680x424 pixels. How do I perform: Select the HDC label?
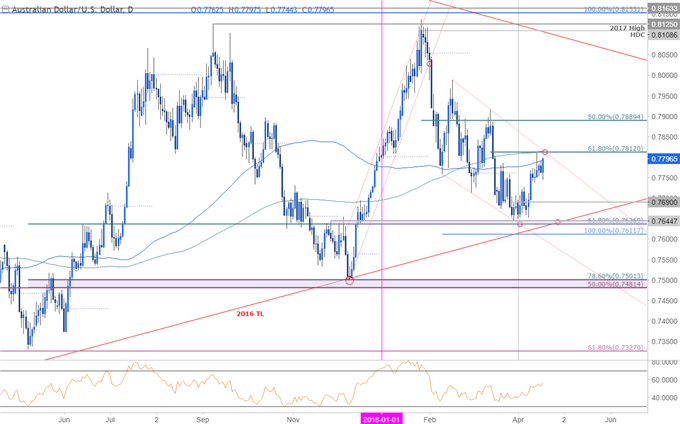pyautogui.click(x=638, y=34)
